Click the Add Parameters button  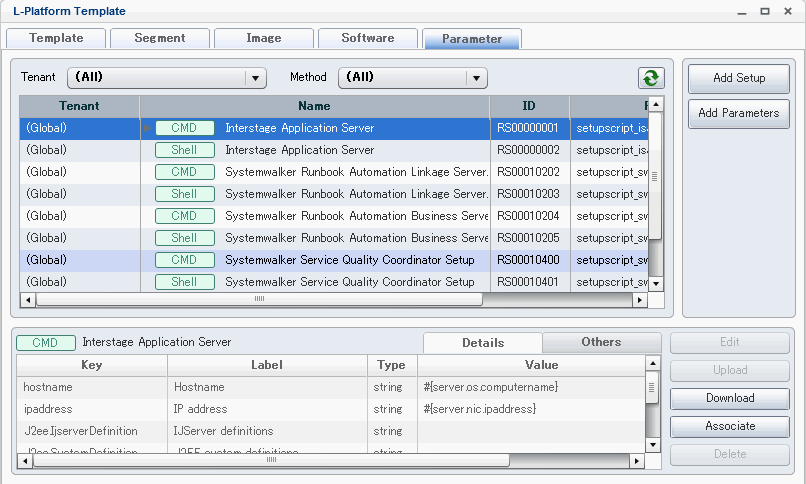click(x=739, y=113)
